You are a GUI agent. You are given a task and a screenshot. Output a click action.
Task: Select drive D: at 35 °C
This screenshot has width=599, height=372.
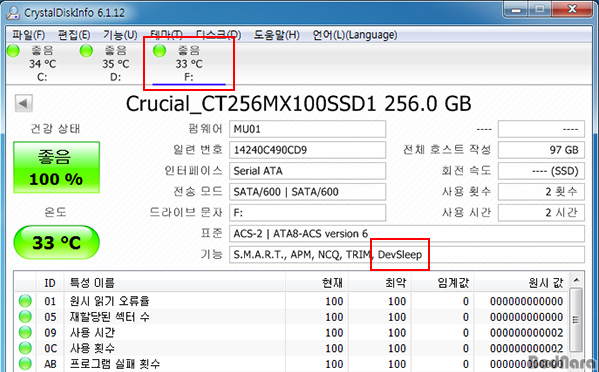(x=115, y=63)
